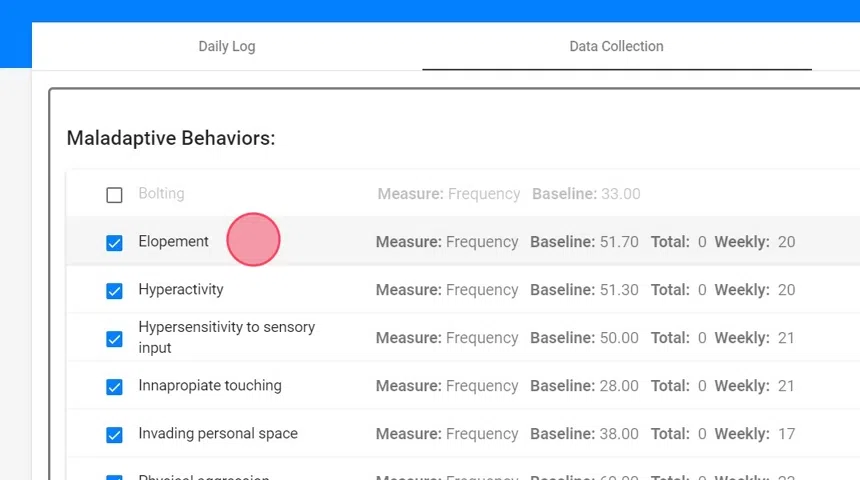
Task: Toggle the Hyperactivity checkbox off
Action: [114, 291]
